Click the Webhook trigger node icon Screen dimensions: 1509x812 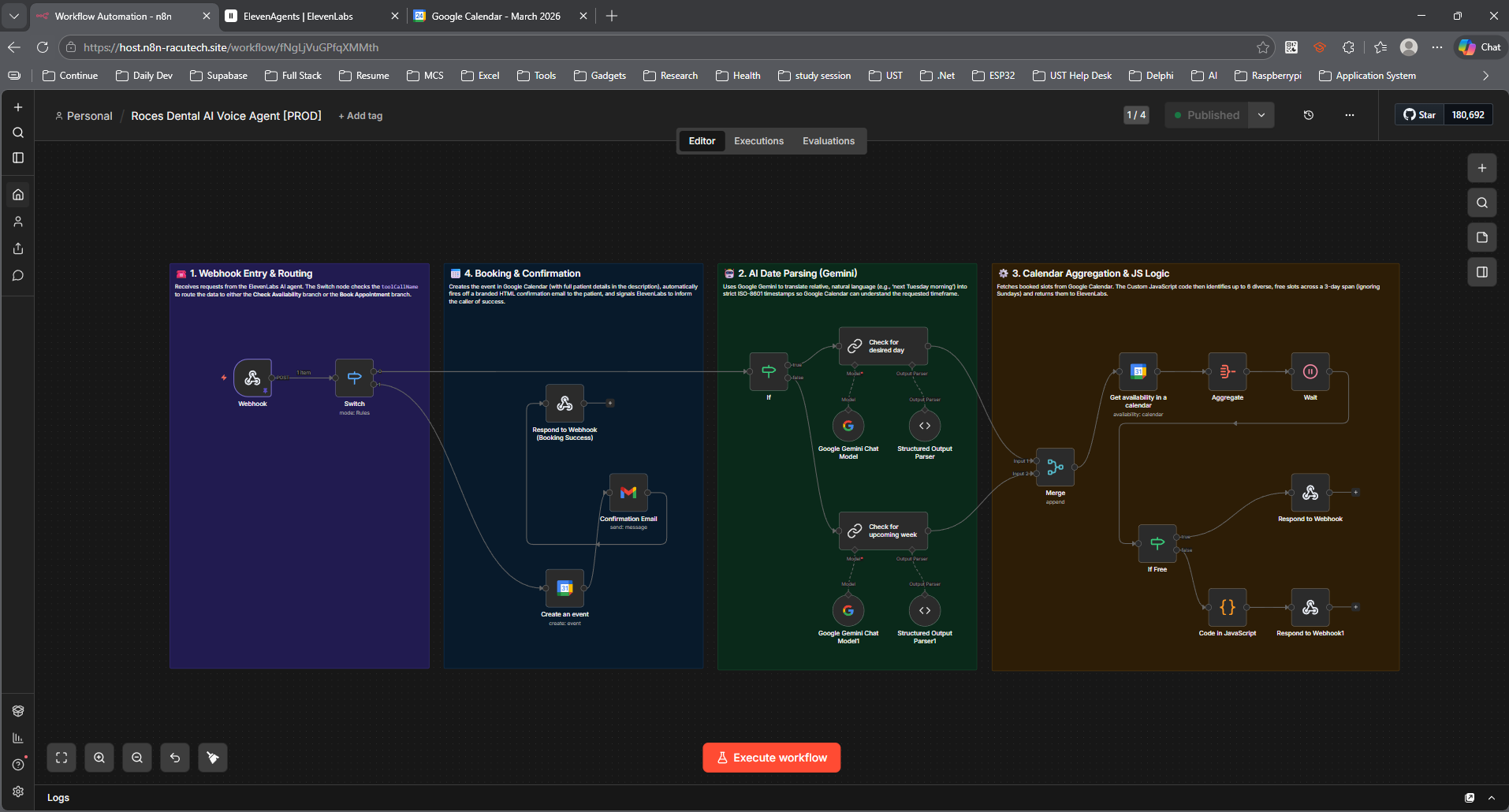coord(252,378)
